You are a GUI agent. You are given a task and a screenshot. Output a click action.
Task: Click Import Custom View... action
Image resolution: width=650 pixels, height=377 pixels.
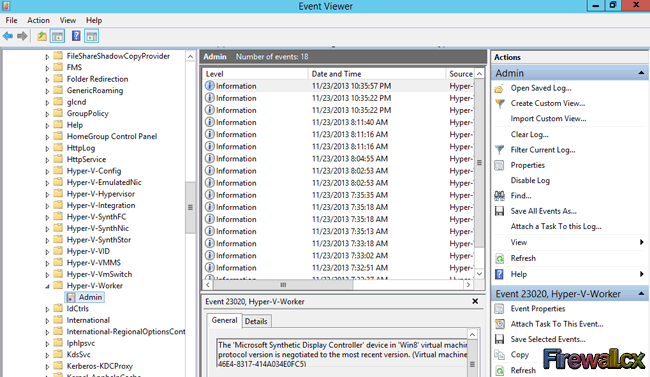(548, 119)
